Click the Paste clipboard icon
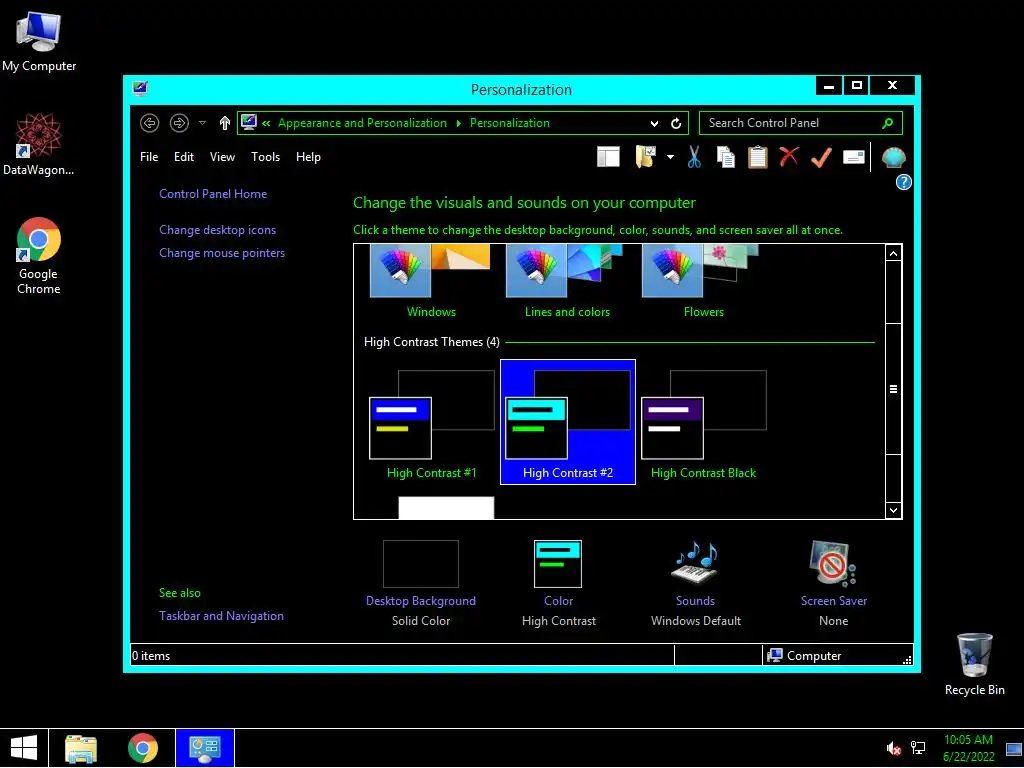1024x768 pixels. click(758, 157)
